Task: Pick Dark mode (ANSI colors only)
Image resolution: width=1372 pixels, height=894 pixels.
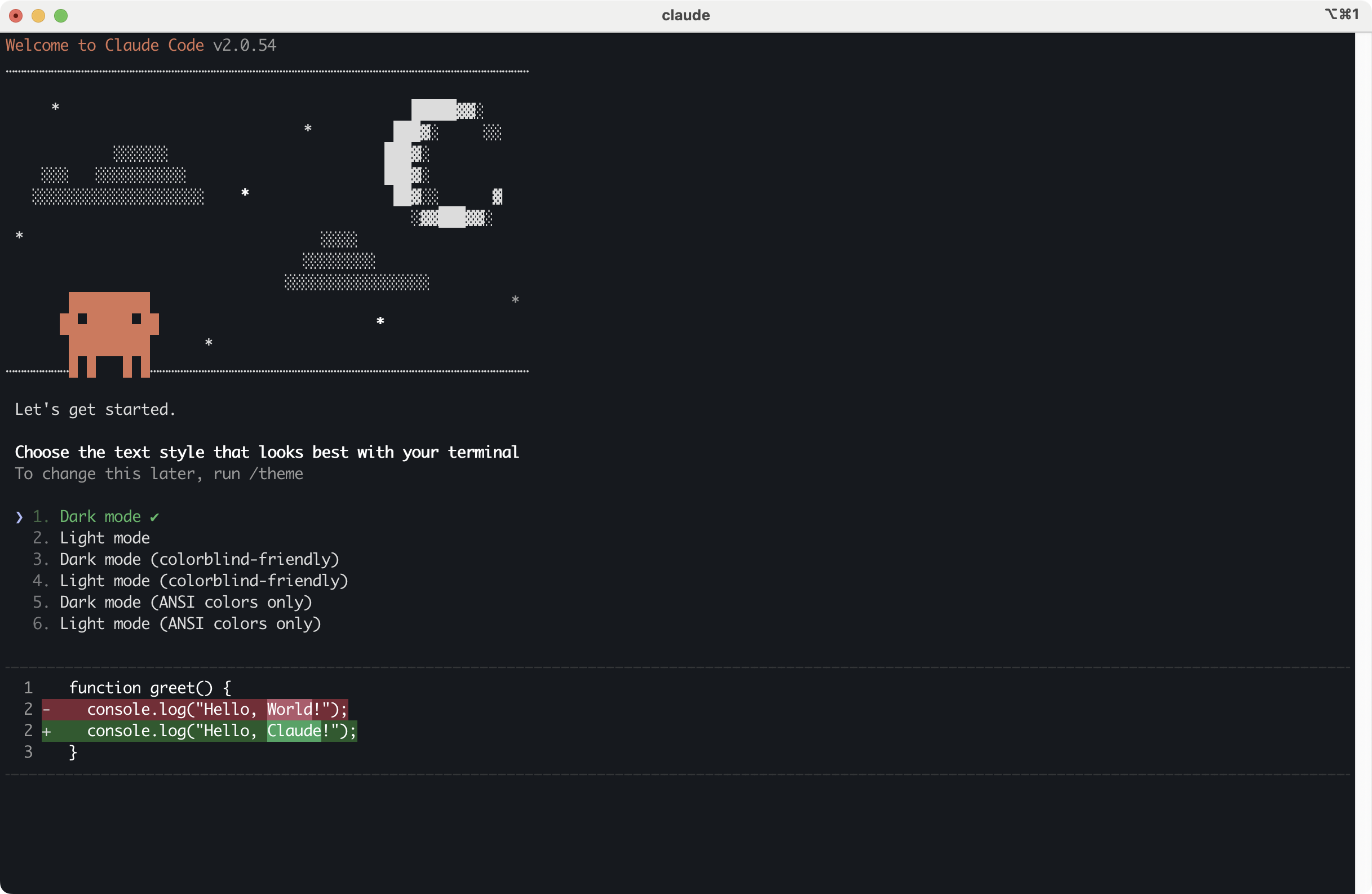Action: click(x=185, y=602)
